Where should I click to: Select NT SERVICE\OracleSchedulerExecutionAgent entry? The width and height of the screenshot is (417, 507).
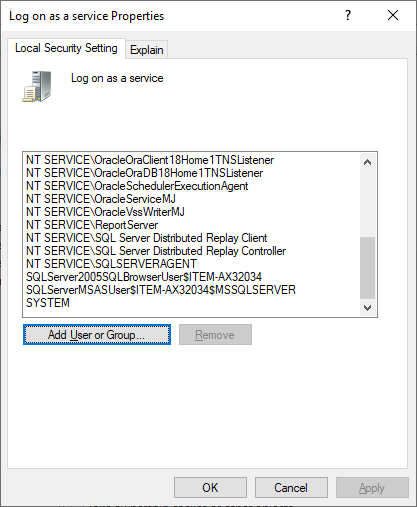pos(137,186)
